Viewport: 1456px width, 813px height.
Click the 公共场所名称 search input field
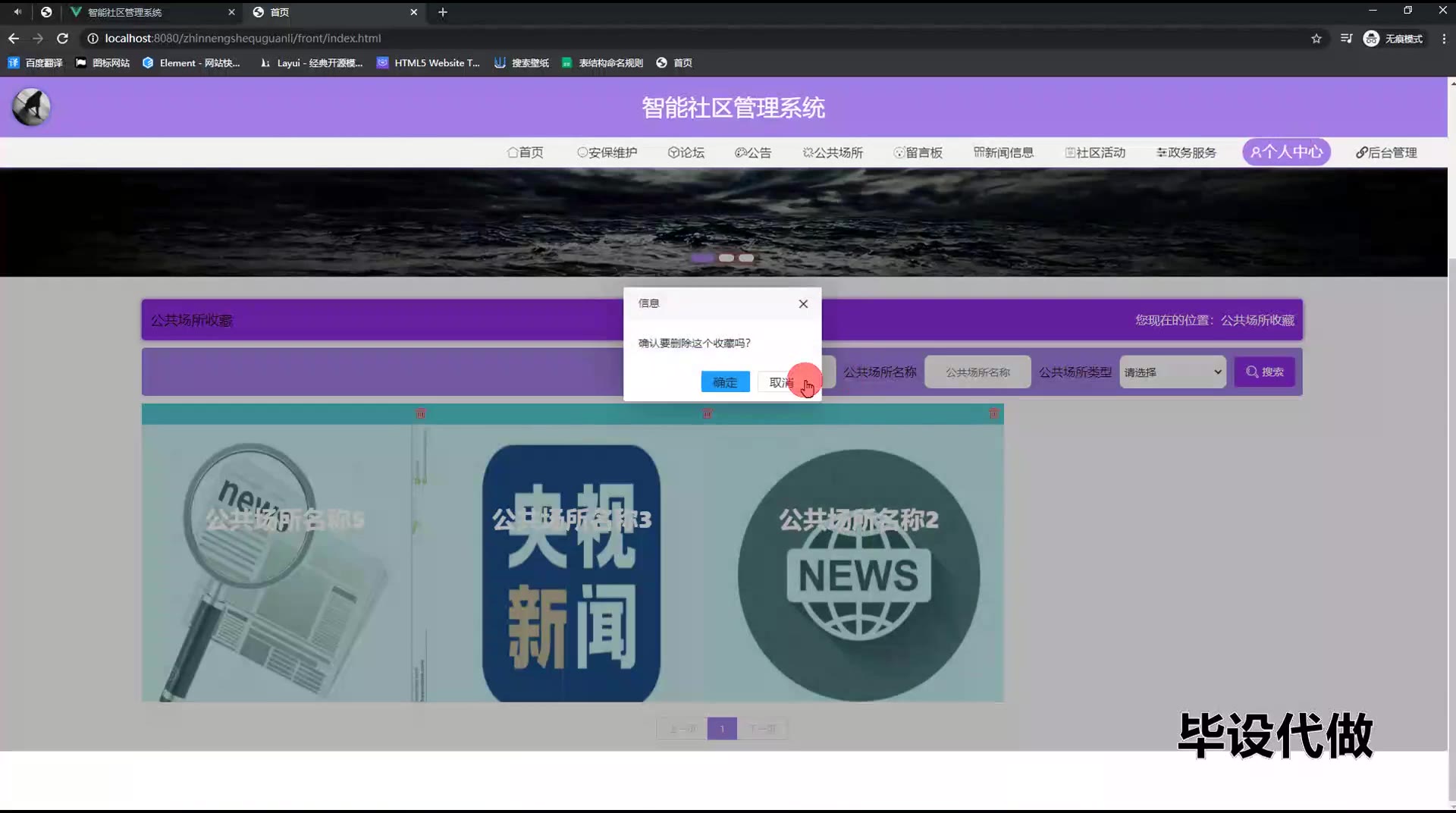pyautogui.click(x=977, y=372)
